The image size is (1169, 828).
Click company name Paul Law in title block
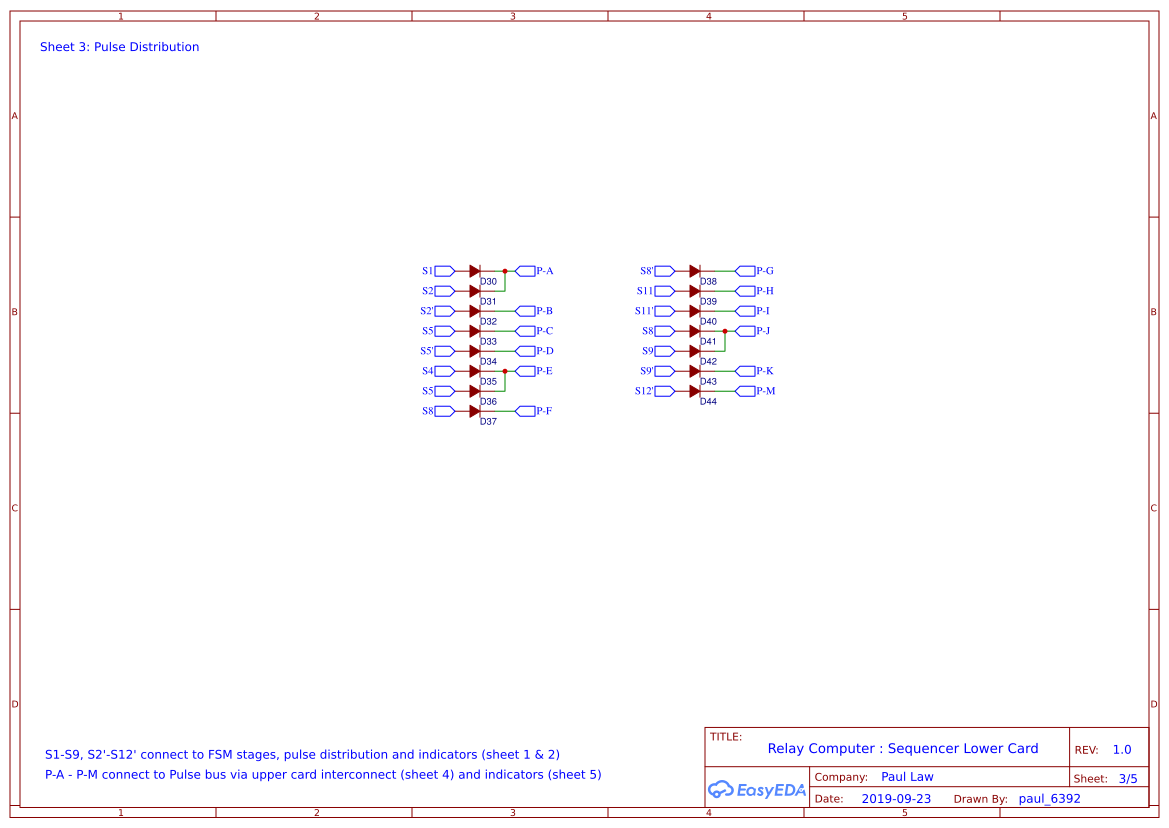tap(907, 776)
